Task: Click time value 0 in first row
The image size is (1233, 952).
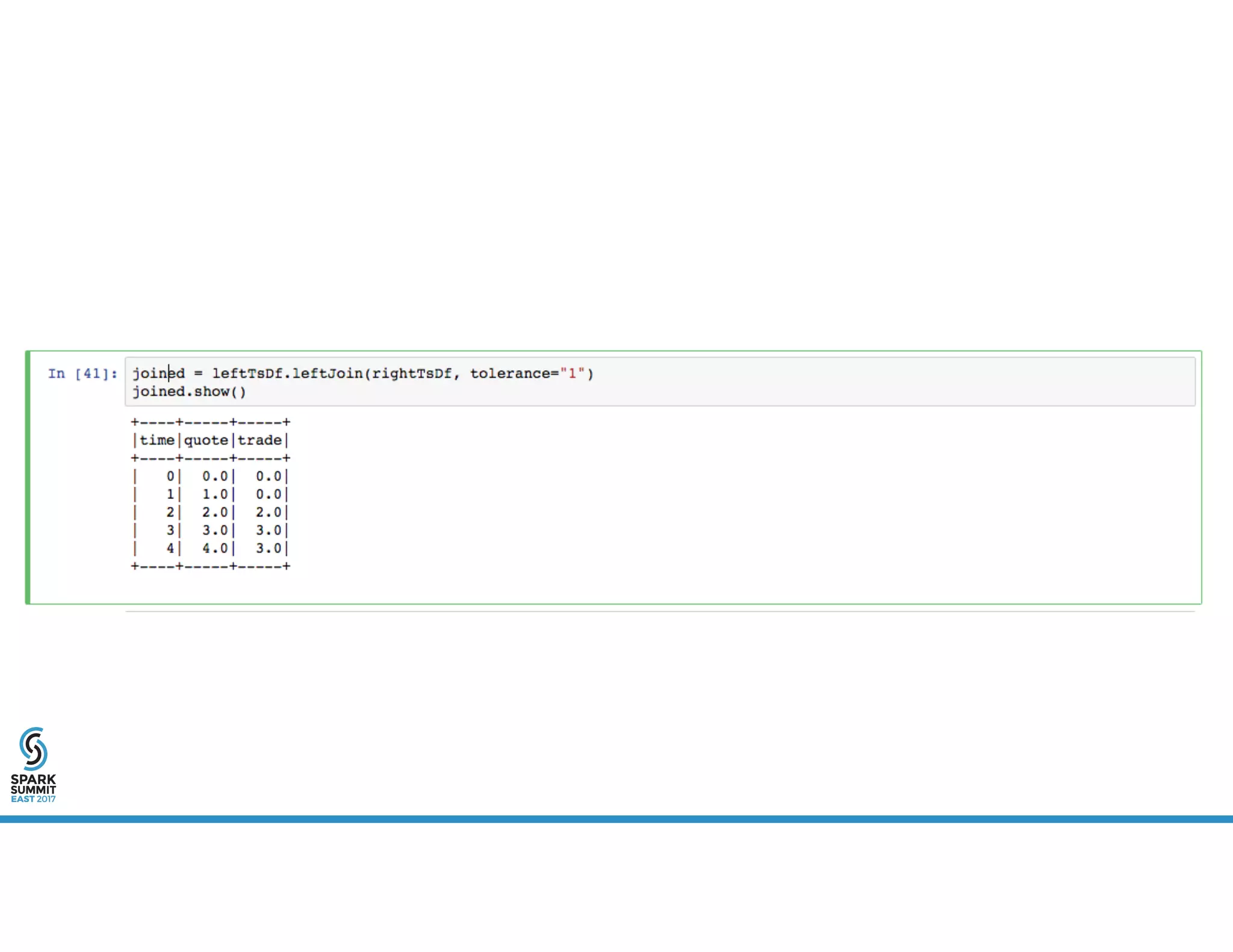Action: pos(170,477)
